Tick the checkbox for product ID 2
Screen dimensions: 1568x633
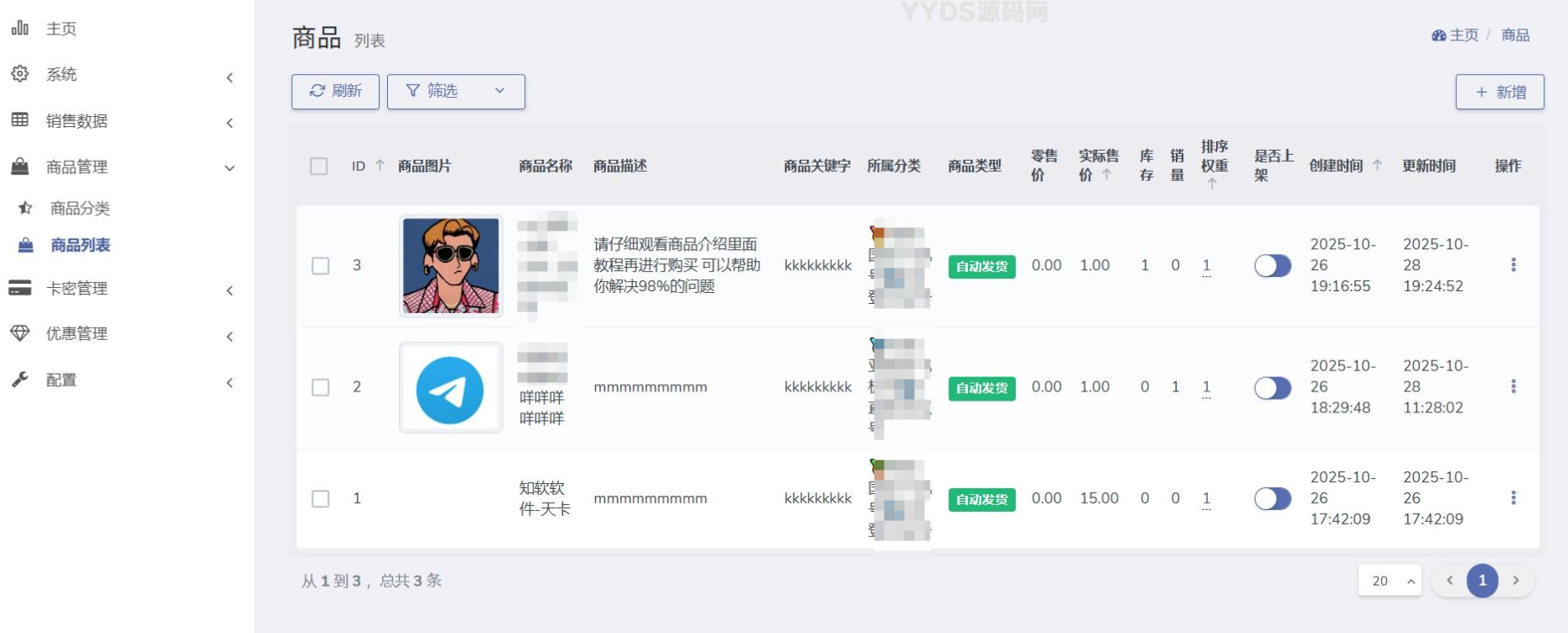[x=321, y=387]
